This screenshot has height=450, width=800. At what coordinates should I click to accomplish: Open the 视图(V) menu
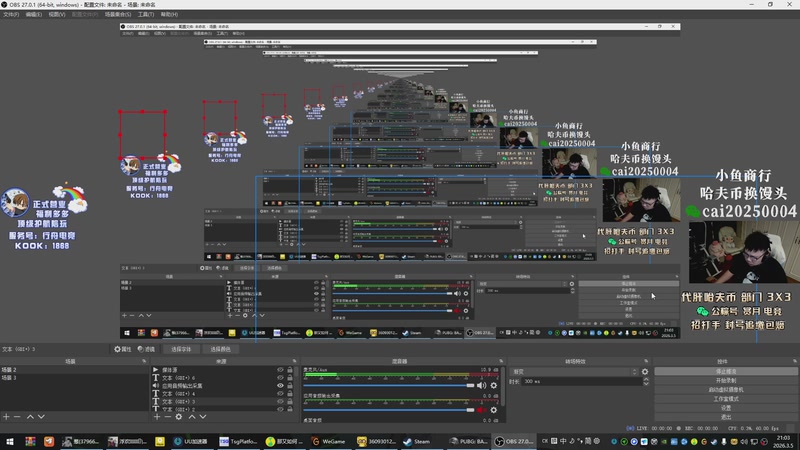click(57, 14)
